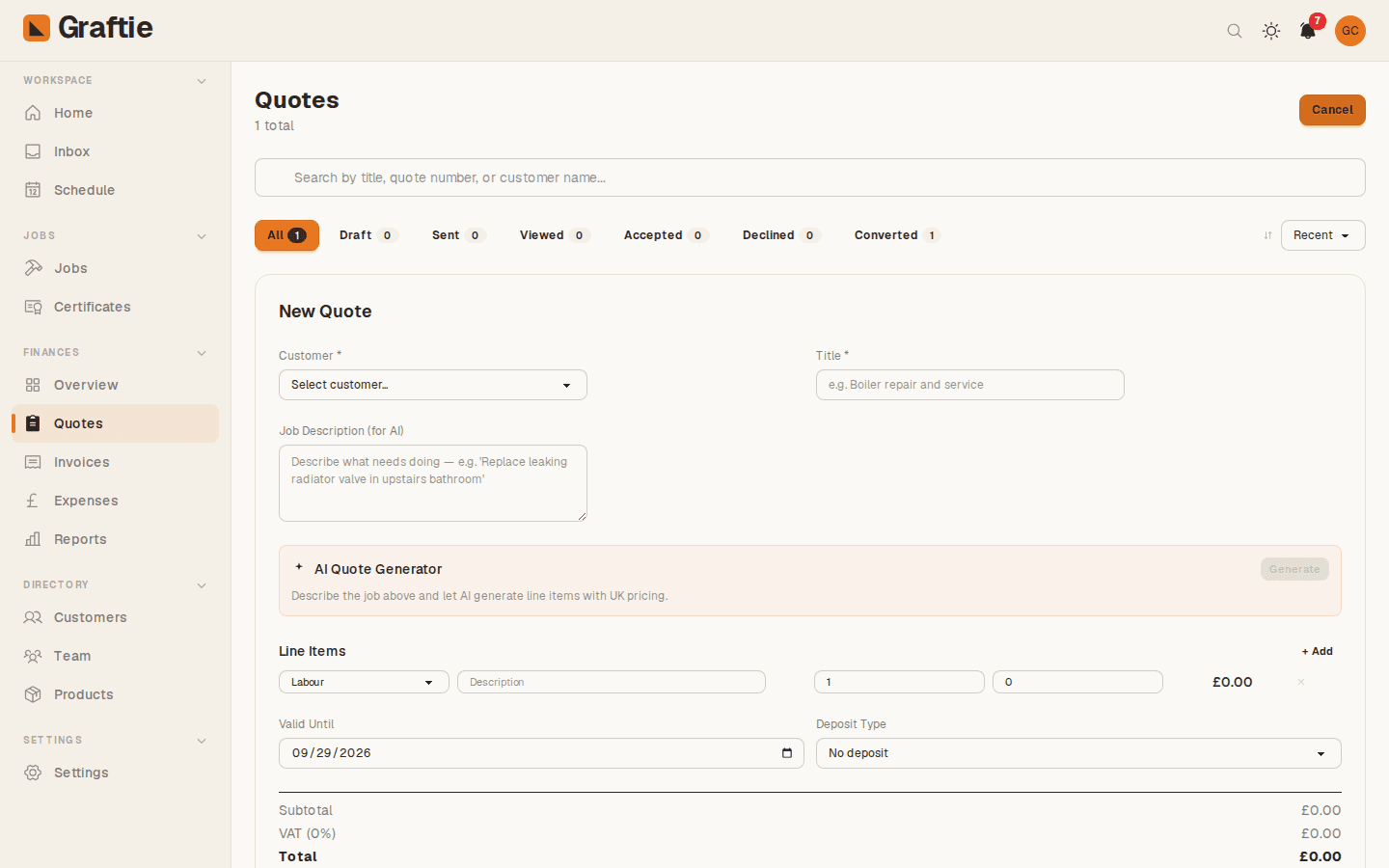1389x868 pixels.
Task: Click the Quotes clipboard icon
Action: [x=33, y=423]
